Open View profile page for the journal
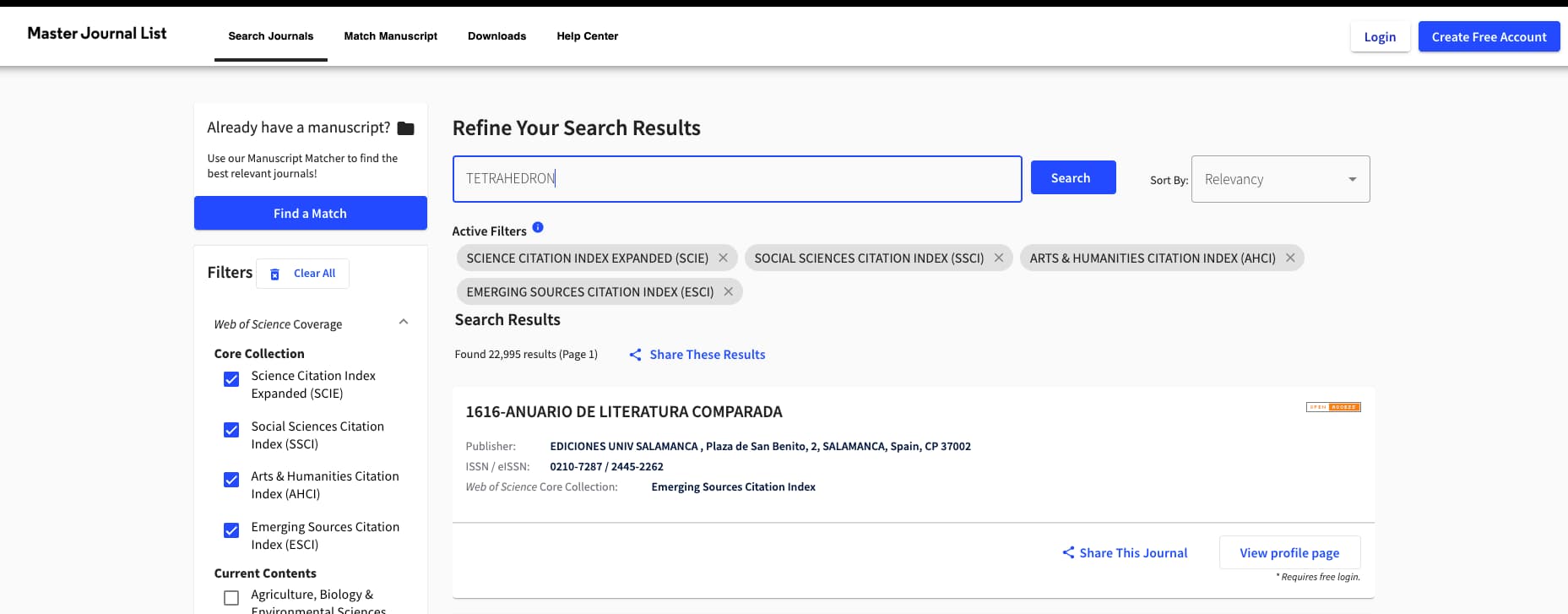The height and width of the screenshot is (614, 1568). point(1289,552)
